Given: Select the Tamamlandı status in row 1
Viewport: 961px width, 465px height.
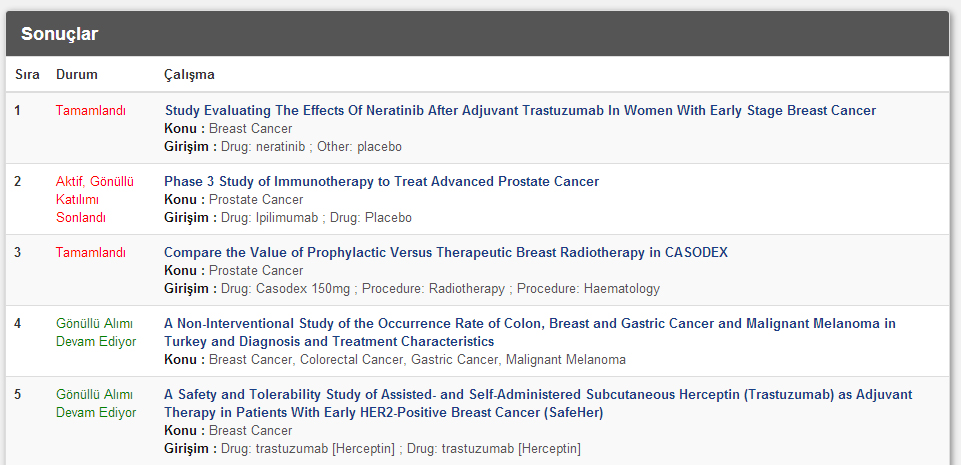Looking at the screenshot, I should click(91, 111).
